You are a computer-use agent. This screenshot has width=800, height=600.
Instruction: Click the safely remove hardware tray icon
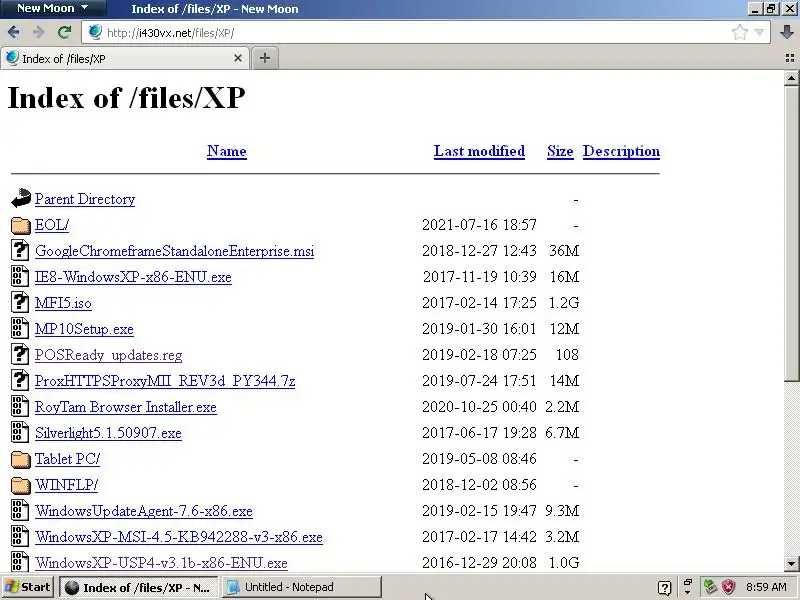pyautogui.click(x=710, y=587)
